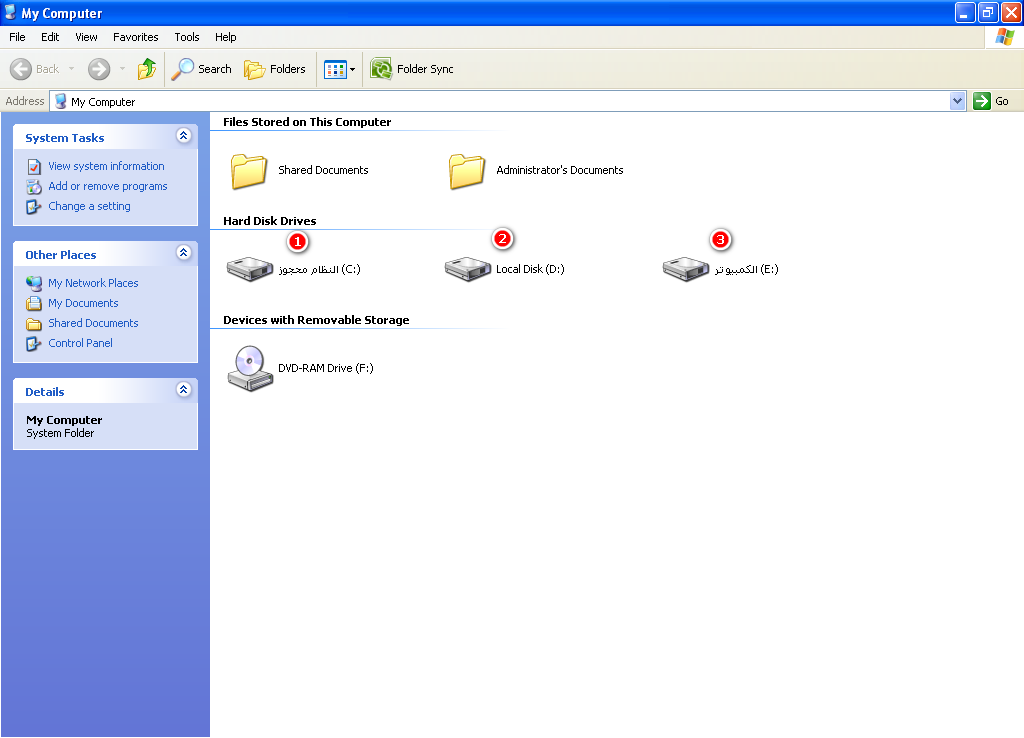The image size is (1024, 738).
Task: Select the DVD-RAM Drive F: icon
Action: click(x=250, y=368)
